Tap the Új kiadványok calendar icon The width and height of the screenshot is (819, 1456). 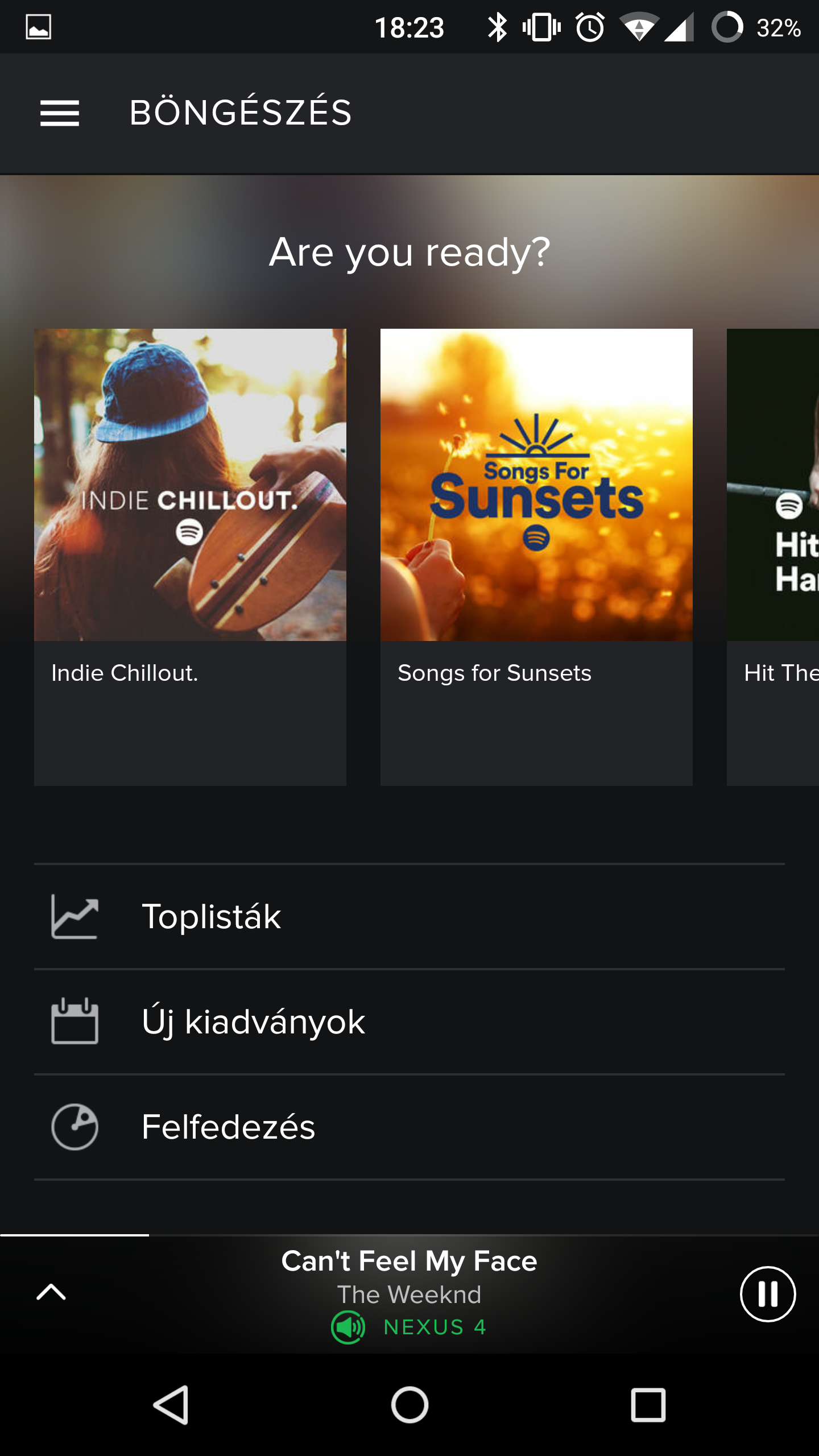pos(75,1021)
